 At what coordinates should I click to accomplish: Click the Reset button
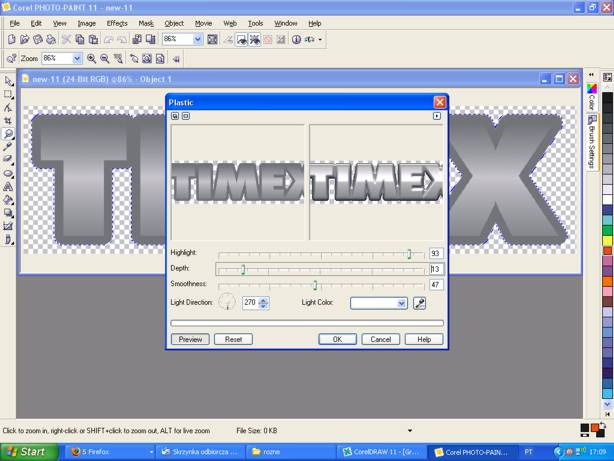tap(233, 339)
